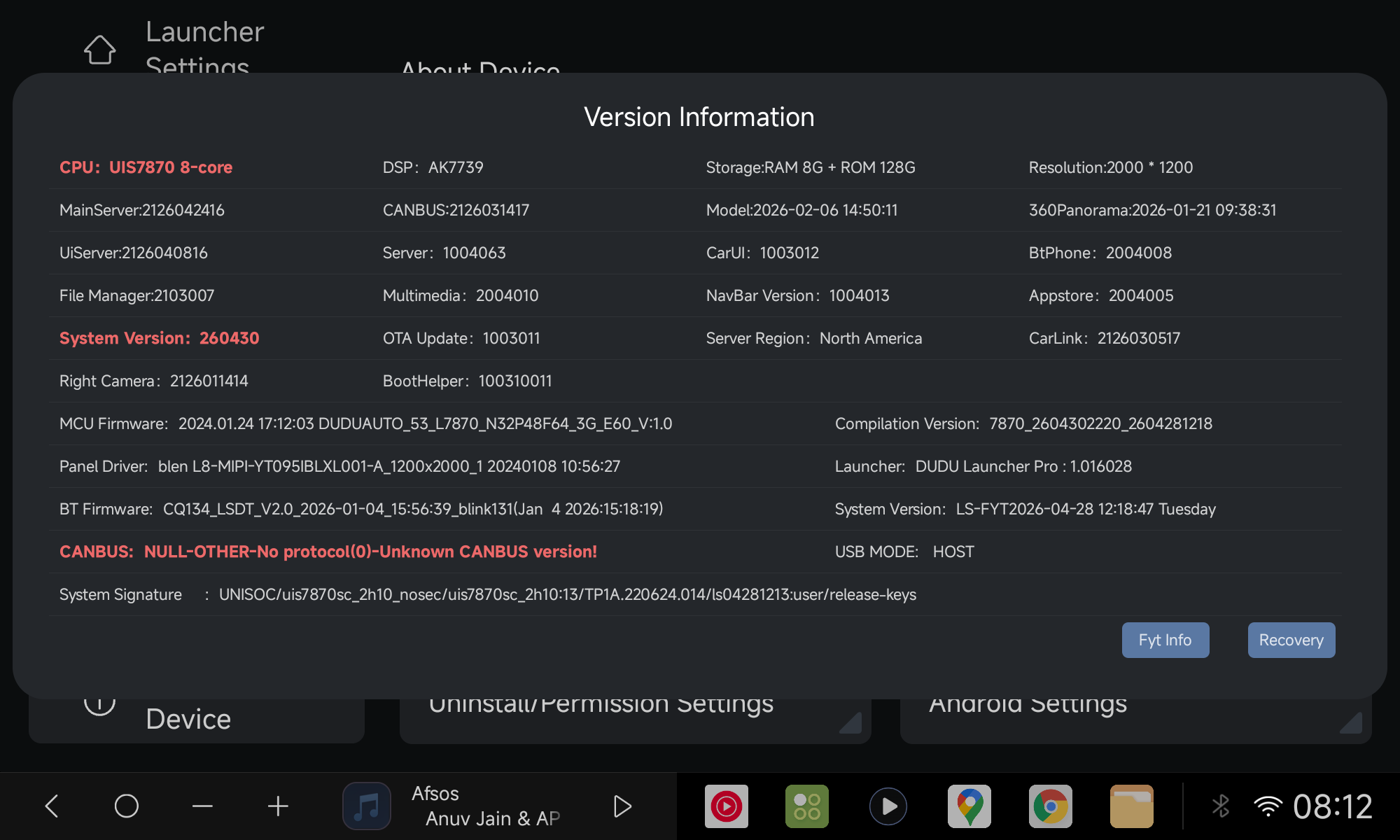The width and height of the screenshot is (1400, 840).
Task: Click OTA Update: 1003011 entry
Action: point(461,338)
